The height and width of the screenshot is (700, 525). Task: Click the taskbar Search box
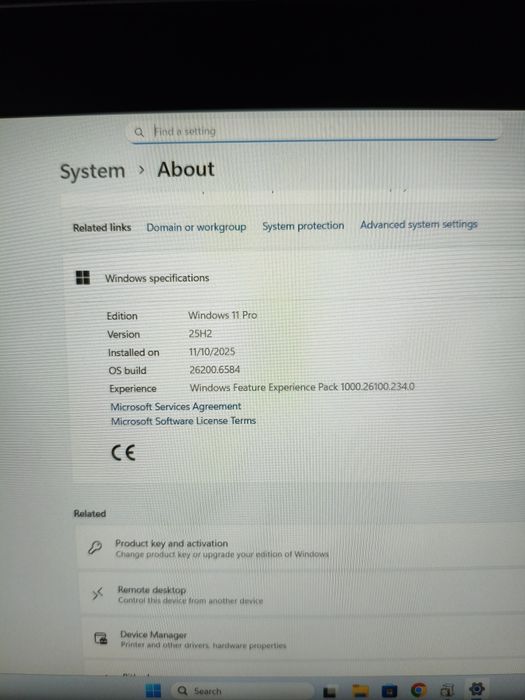pyautogui.click(x=242, y=691)
